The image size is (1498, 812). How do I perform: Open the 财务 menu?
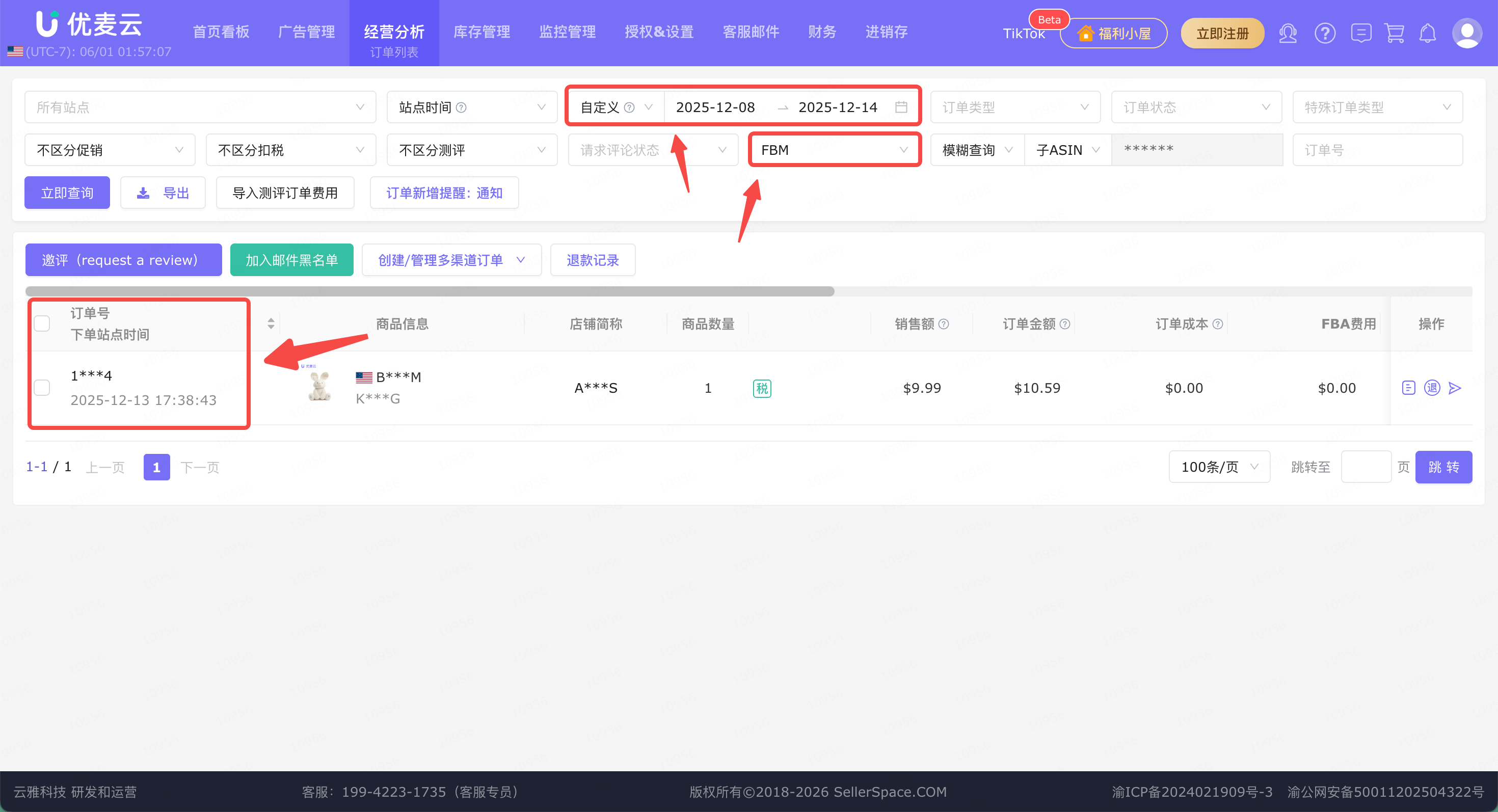(822, 32)
